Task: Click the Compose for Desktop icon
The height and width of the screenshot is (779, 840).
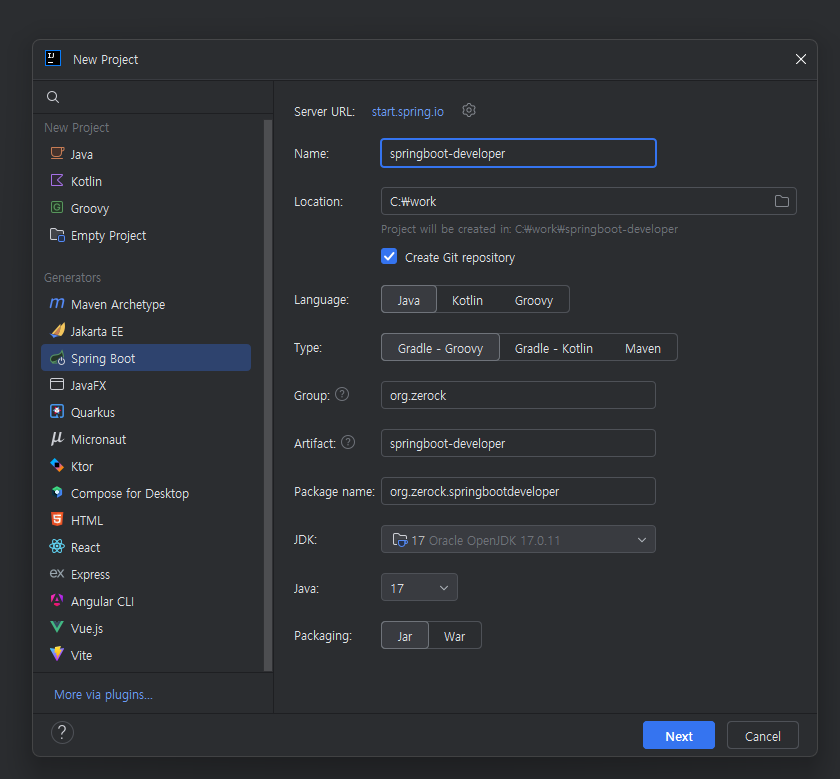Action: (57, 492)
